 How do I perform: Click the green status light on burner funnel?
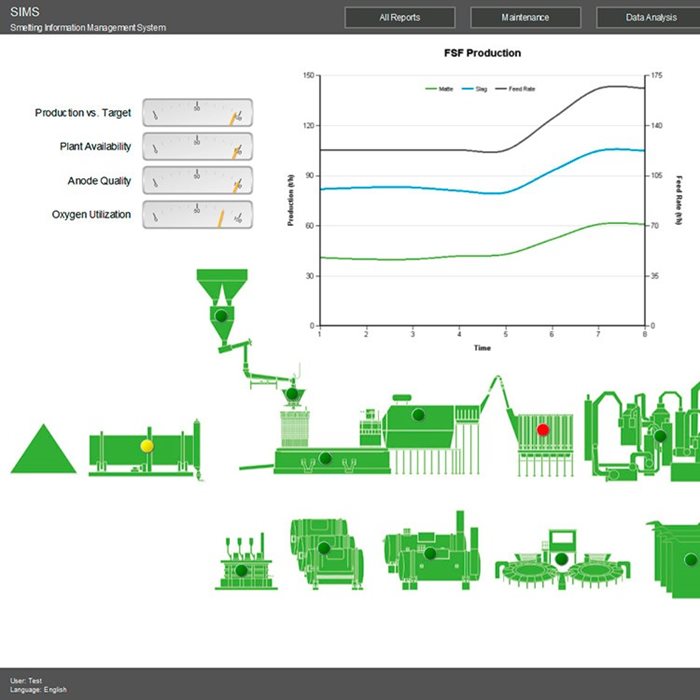click(x=292, y=394)
